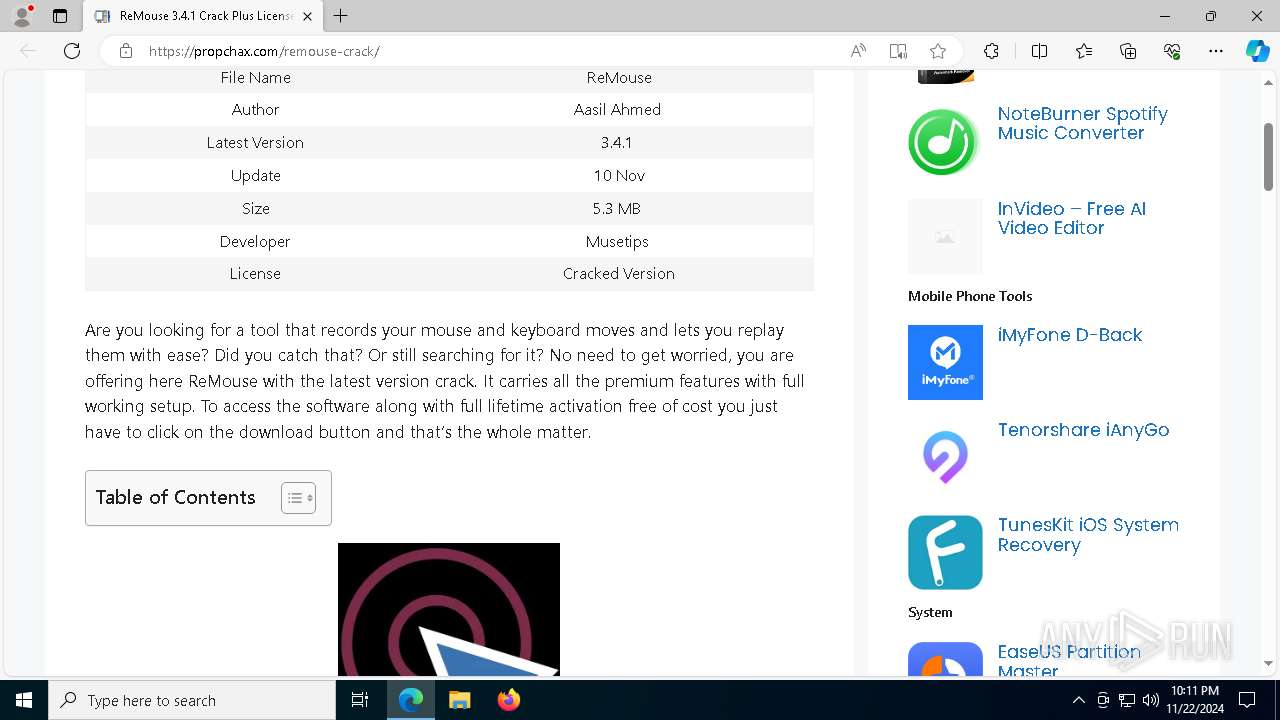This screenshot has height=720, width=1280.
Task: Toggle the Split screen icon
Action: 1039,51
